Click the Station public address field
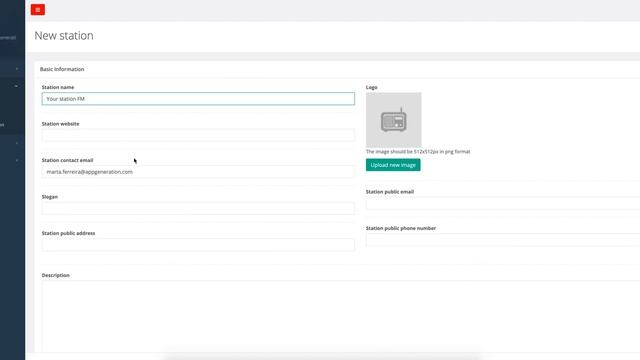This screenshot has width=640, height=360. point(198,245)
